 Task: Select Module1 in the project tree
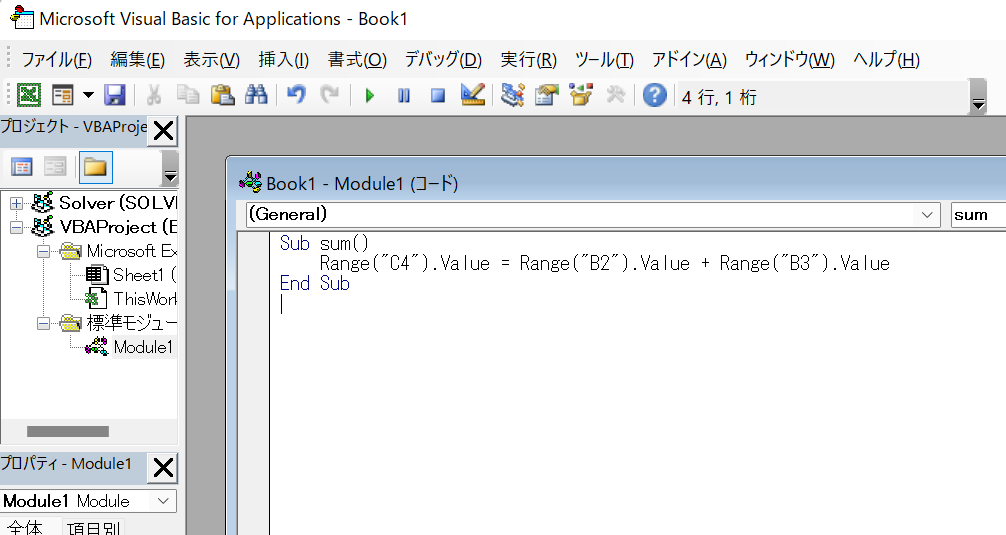[143, 347]
